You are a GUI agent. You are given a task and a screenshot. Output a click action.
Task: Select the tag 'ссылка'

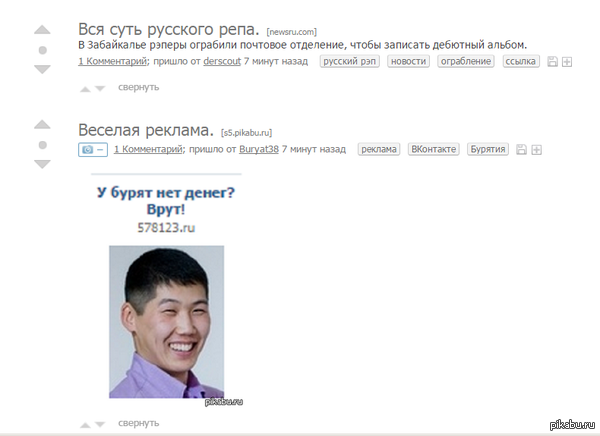click(521, 61)
